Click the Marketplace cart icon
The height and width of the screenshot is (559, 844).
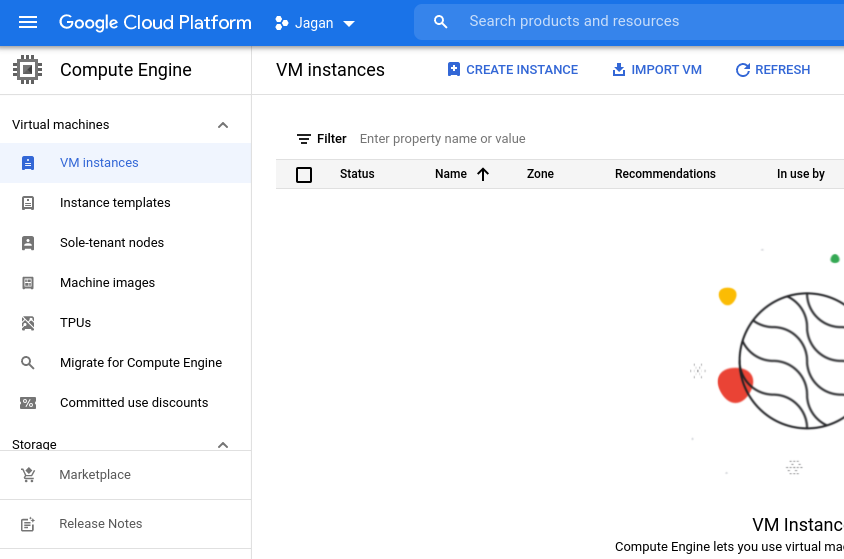pyautogui.click(x=28, y=475)
